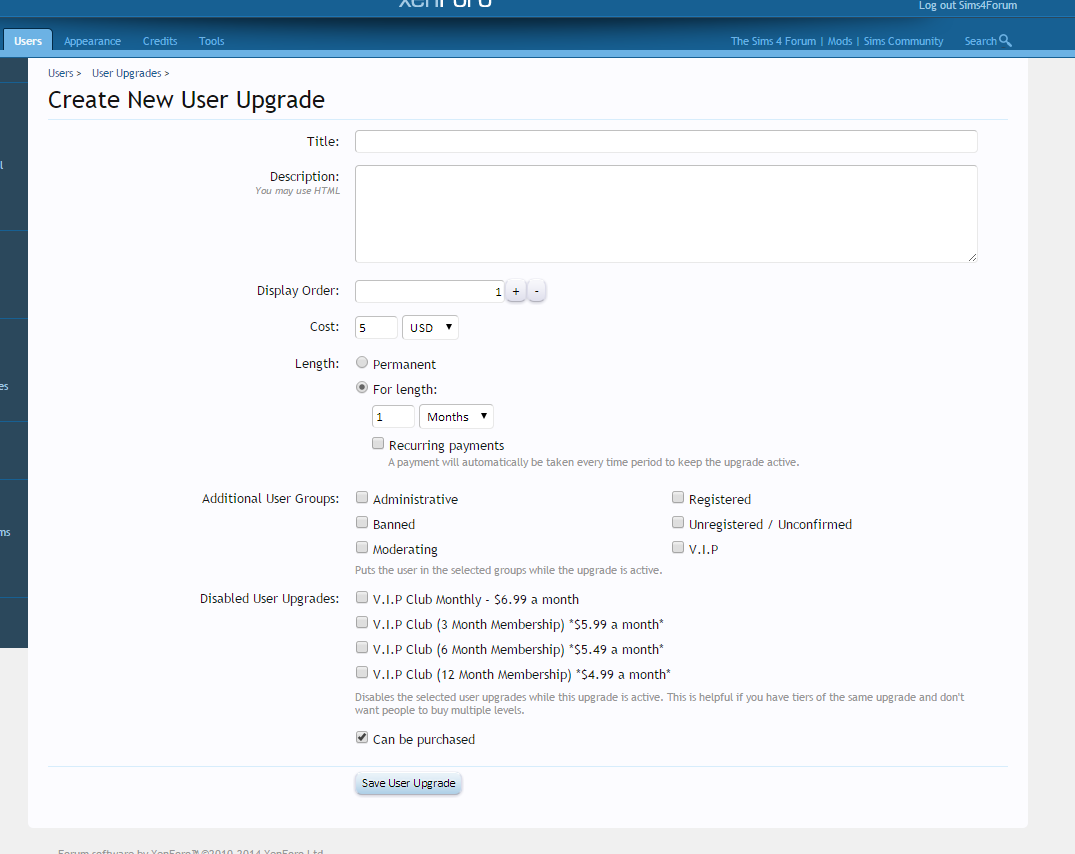The image size is (1075, 854).
Task: Select the Permanent length option
Action: tap(361, 363)
